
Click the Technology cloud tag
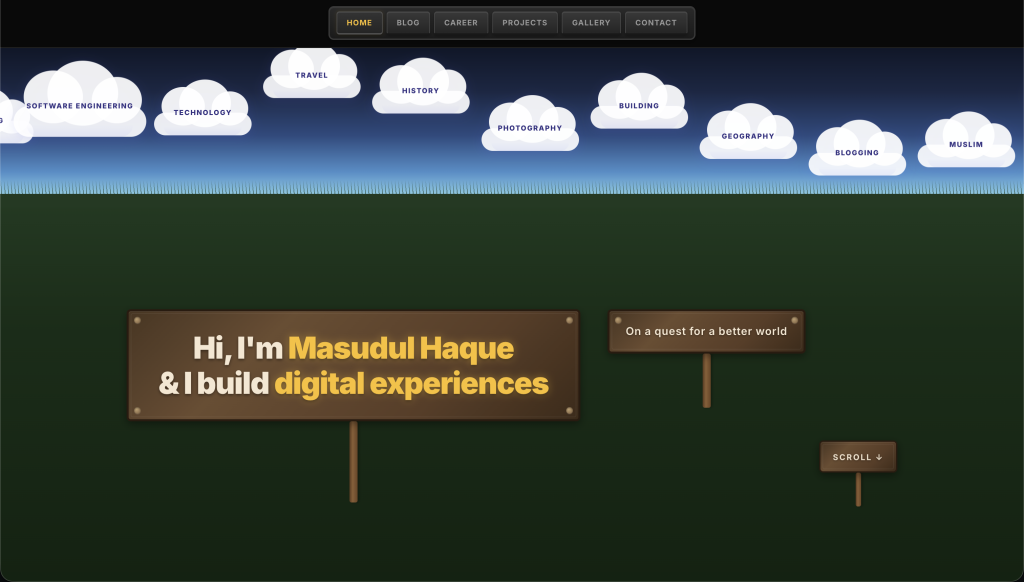click(202, 108)
